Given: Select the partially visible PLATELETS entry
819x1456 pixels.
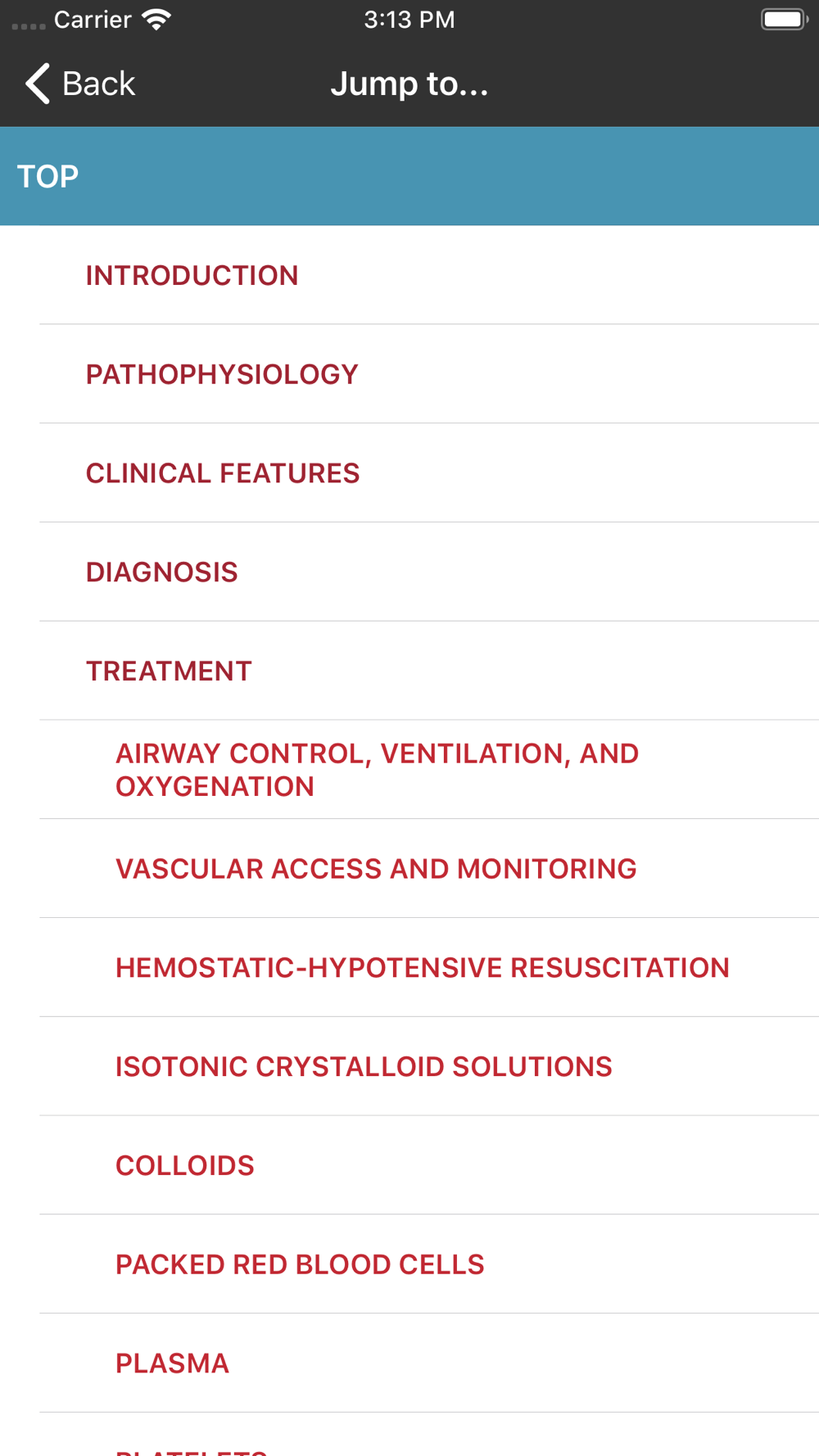Looking at the screenshot, I should pos(429,1436).
